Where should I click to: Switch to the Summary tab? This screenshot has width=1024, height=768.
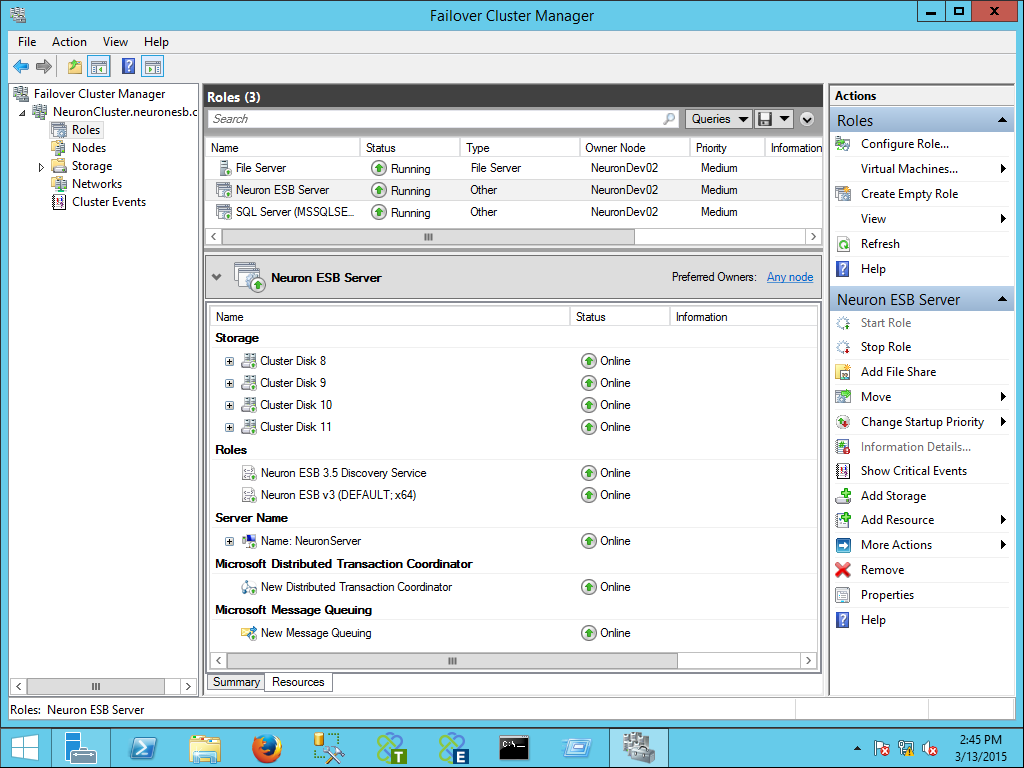point(236,682)
